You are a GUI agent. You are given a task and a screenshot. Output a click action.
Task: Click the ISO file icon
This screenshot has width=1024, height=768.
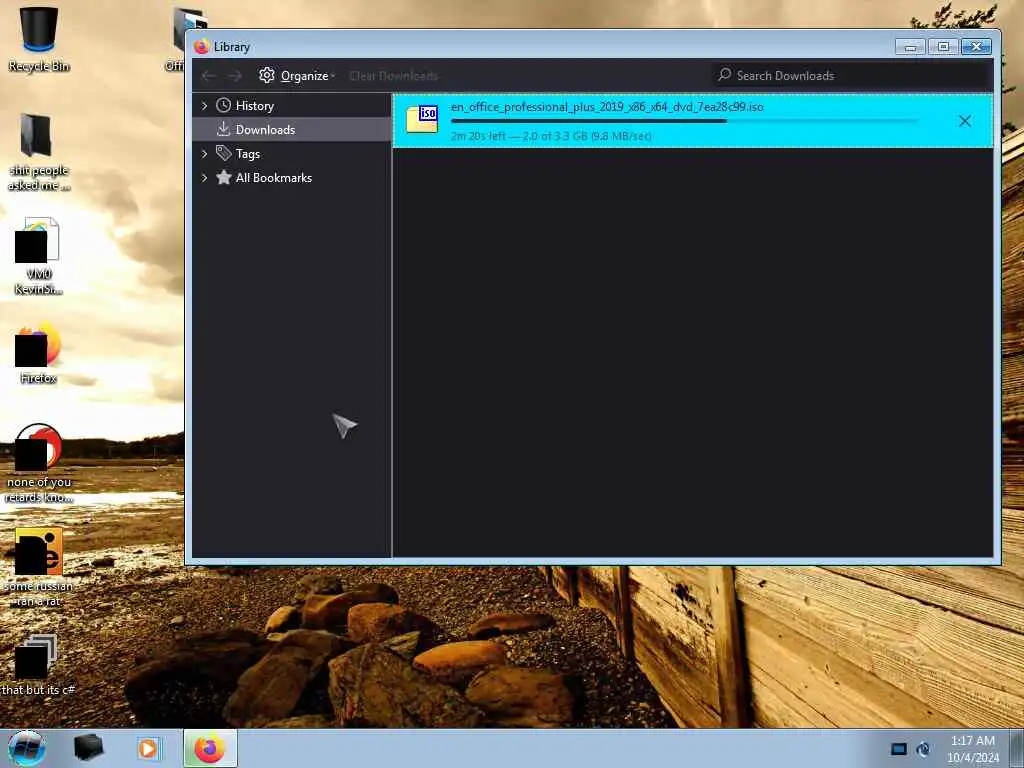[x=422, y=119]
